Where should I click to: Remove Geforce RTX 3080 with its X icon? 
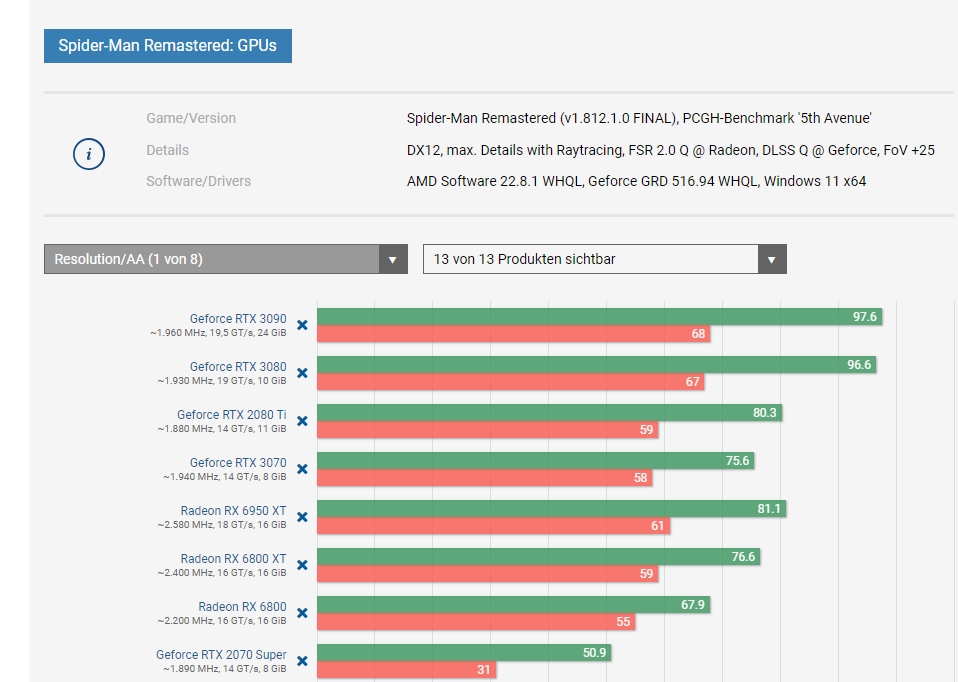pos(302,373)
